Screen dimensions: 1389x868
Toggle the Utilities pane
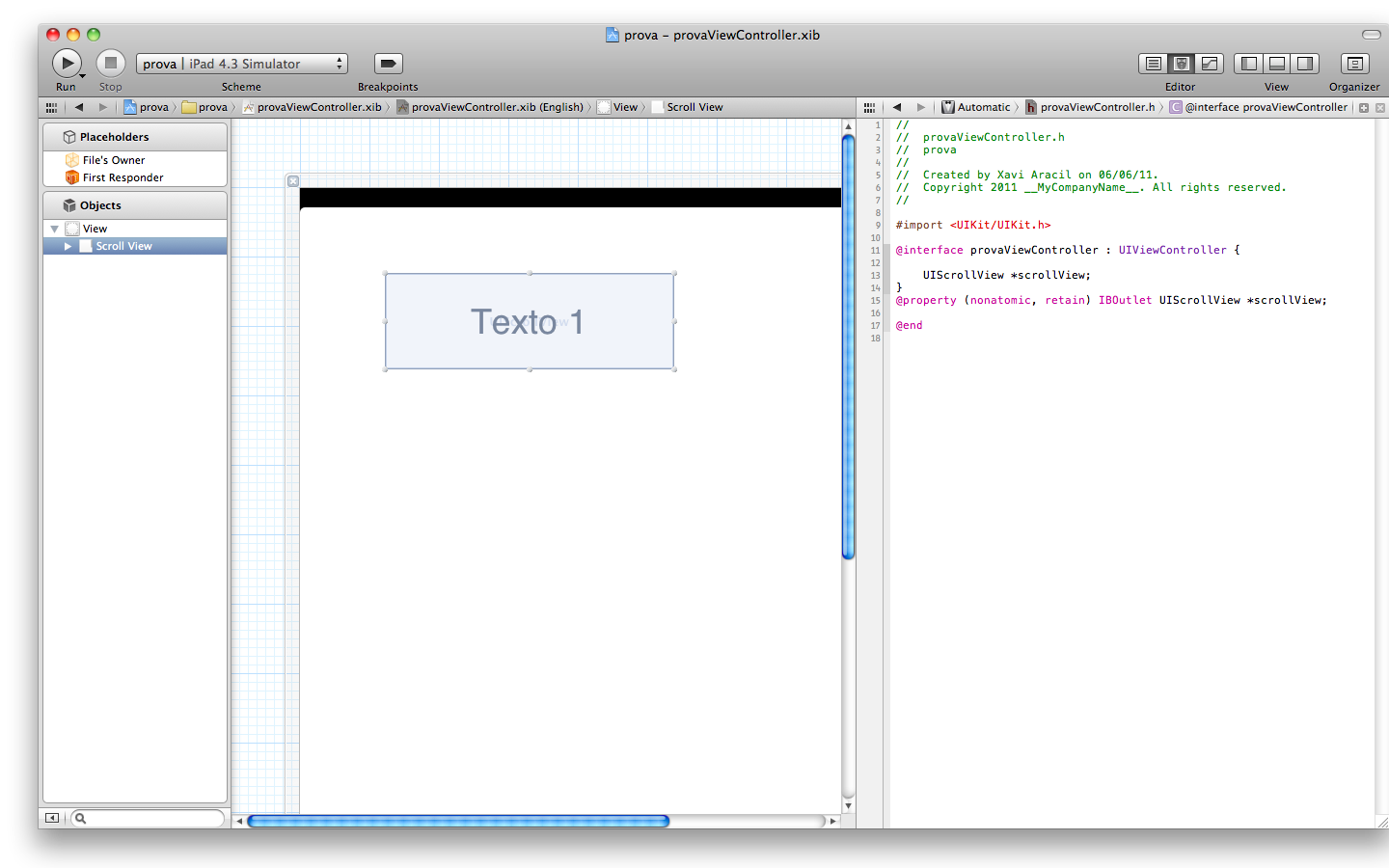1304,64
